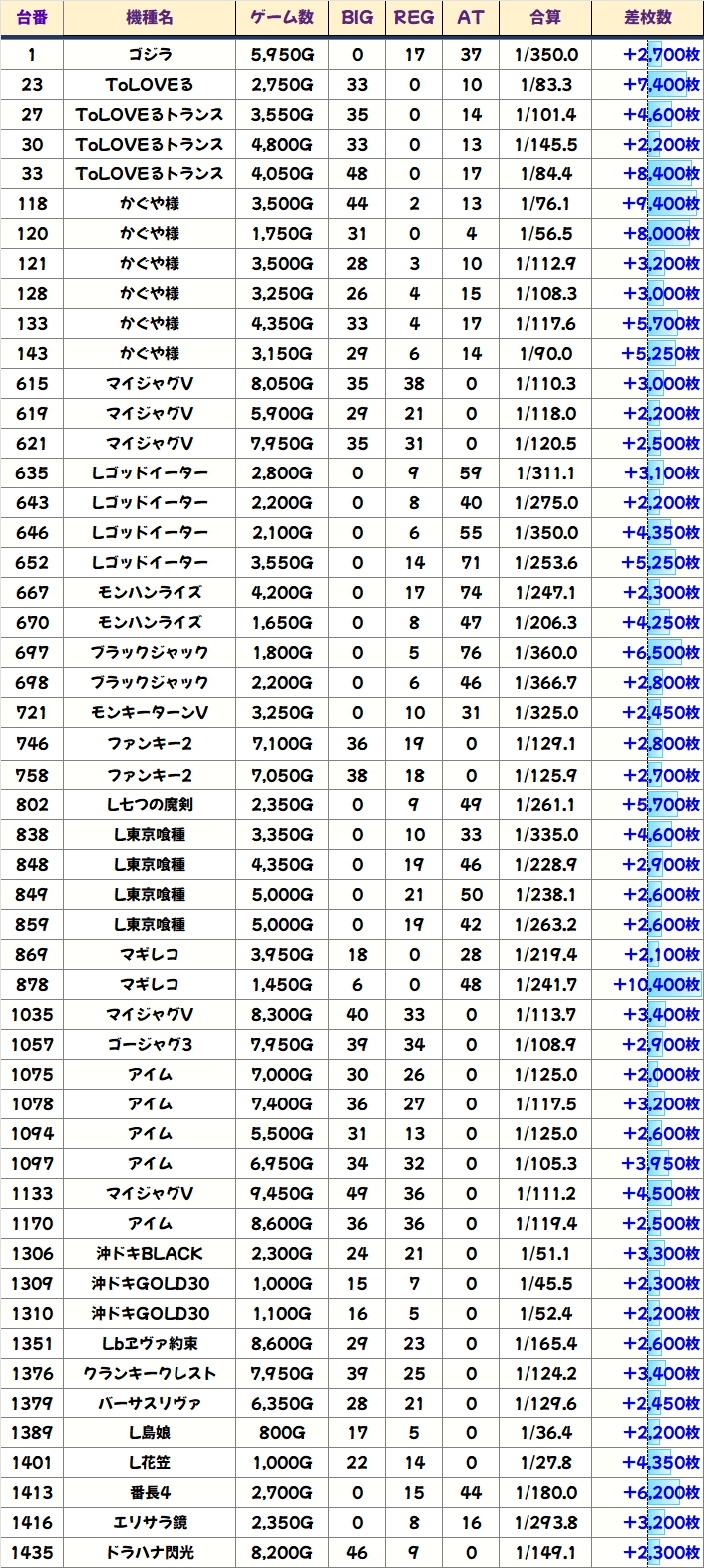Click the 番長4 machine name
Viewport: 704px width, 1568px height.
coord(150,1492)
